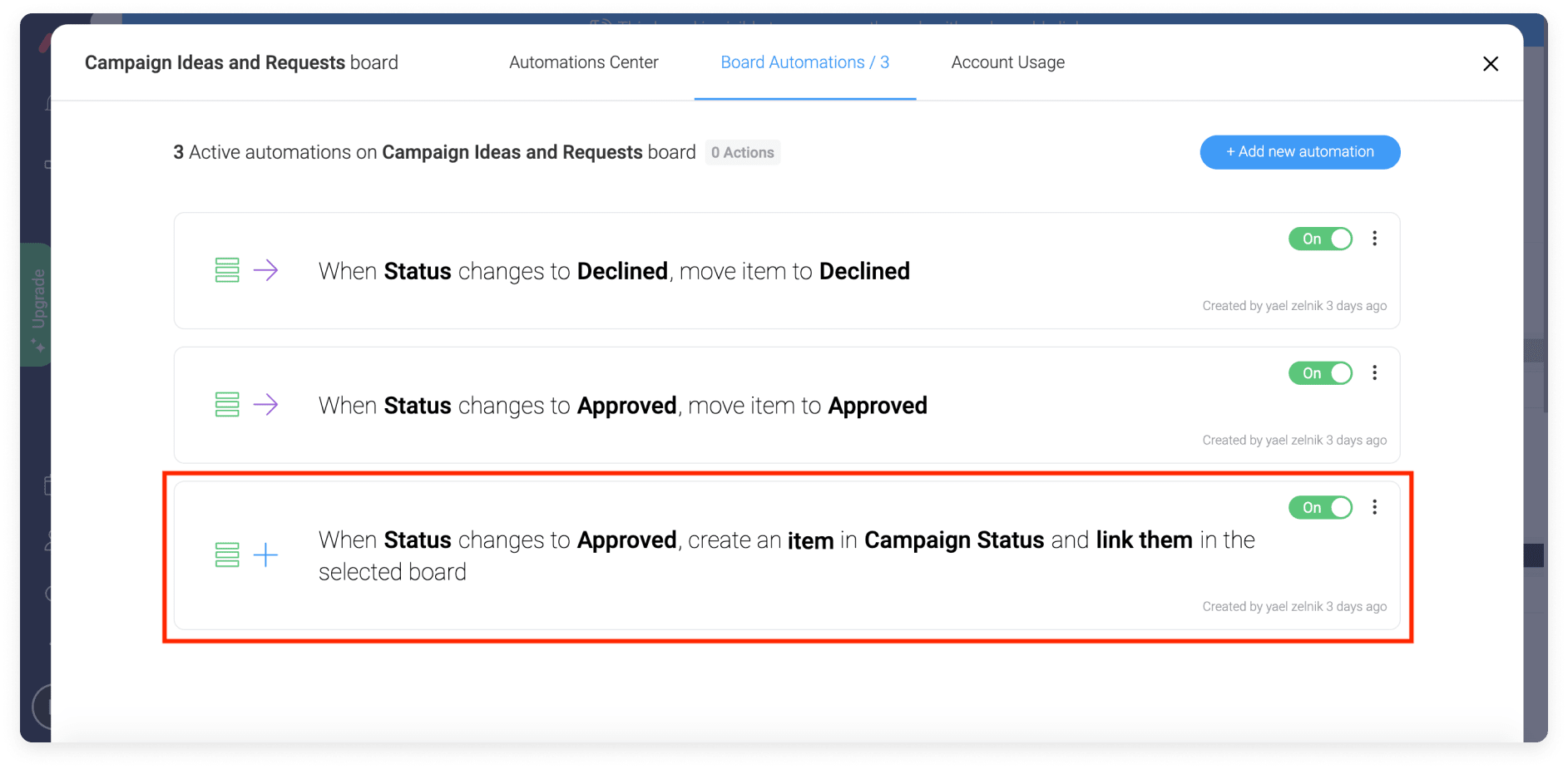
Task: Turn off the move to Approved automation toggle
Action: (1320, 373)
